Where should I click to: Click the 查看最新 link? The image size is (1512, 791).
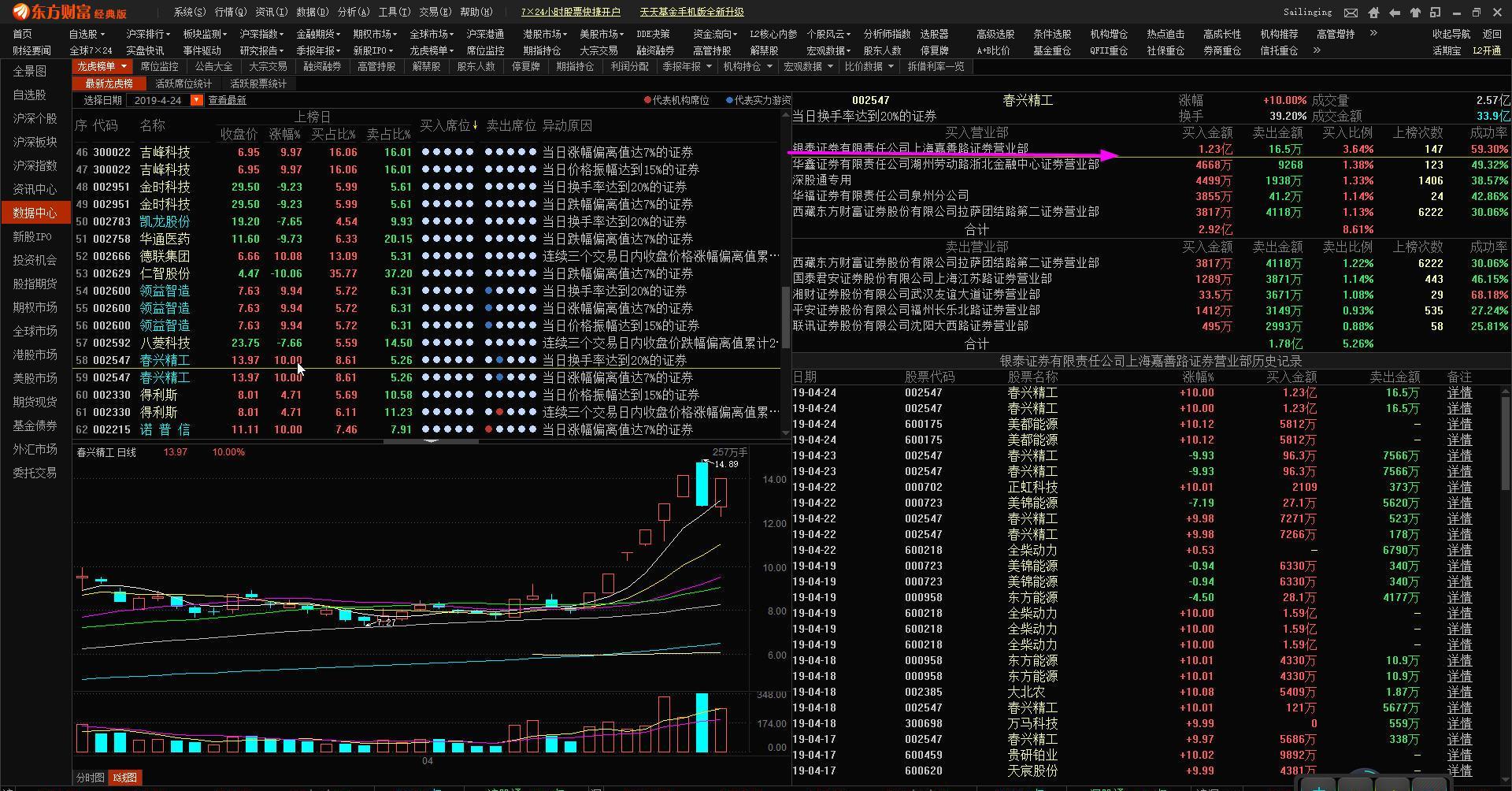click(227, 100)
